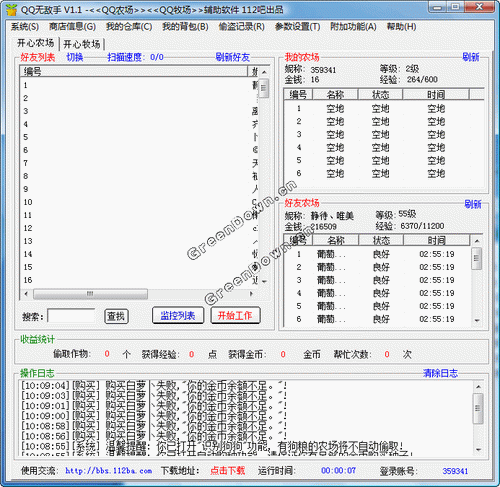Screen dimensions: 500x487
Task: Click the friend list horizontal scrollbar thumb
Action: coord(90,294)
